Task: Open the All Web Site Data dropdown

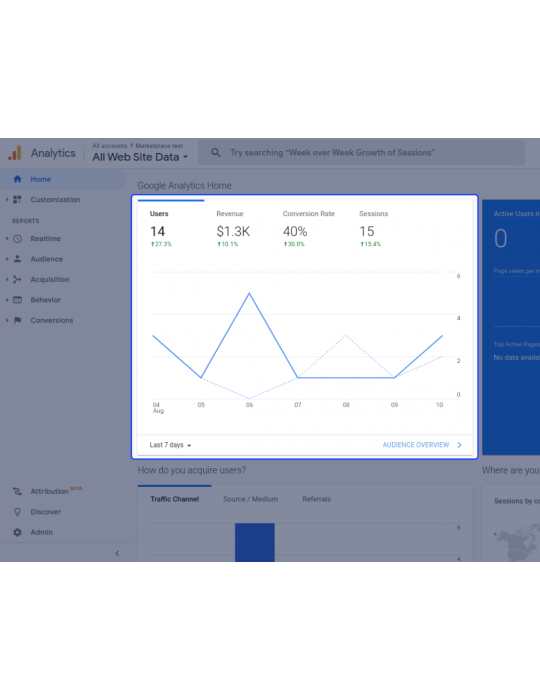Action: coord(140,157)
